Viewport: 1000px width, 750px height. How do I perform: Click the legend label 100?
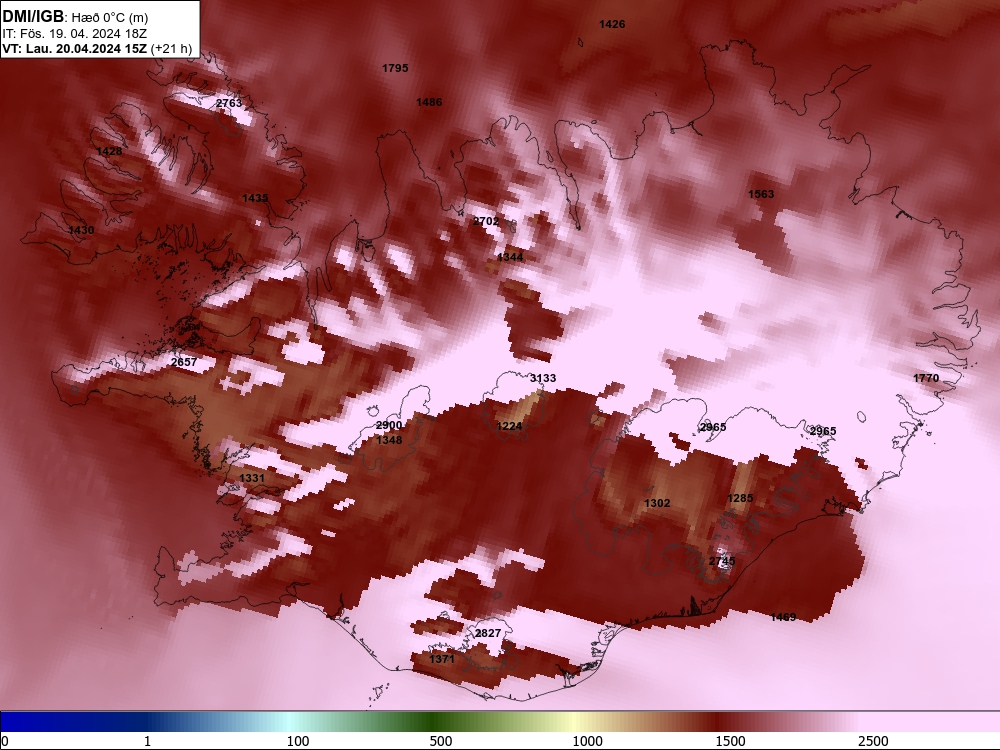298,741
